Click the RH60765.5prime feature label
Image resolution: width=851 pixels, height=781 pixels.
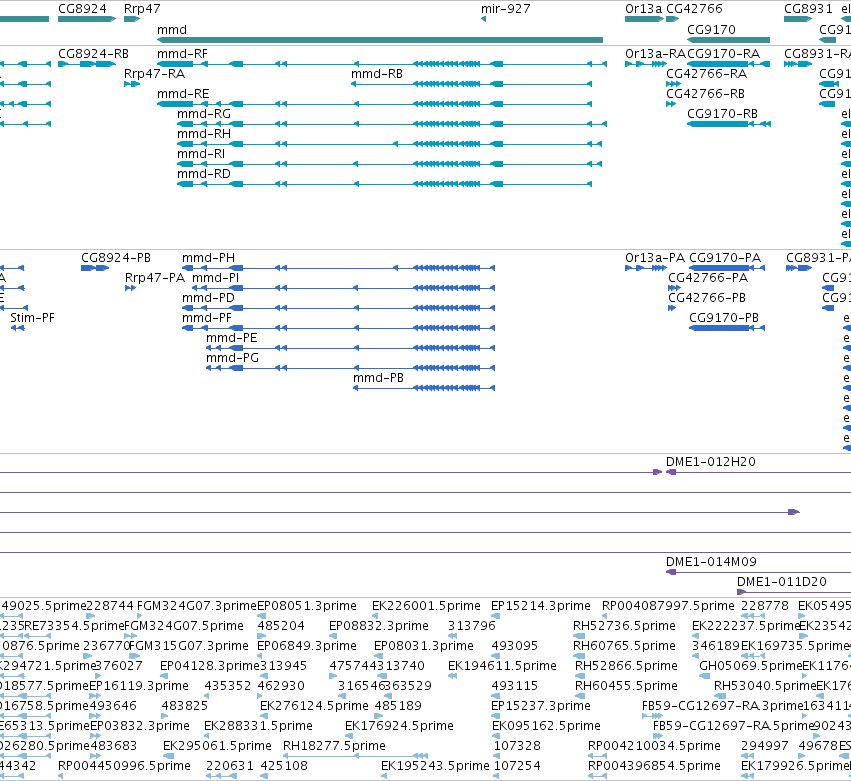point(624,646)
